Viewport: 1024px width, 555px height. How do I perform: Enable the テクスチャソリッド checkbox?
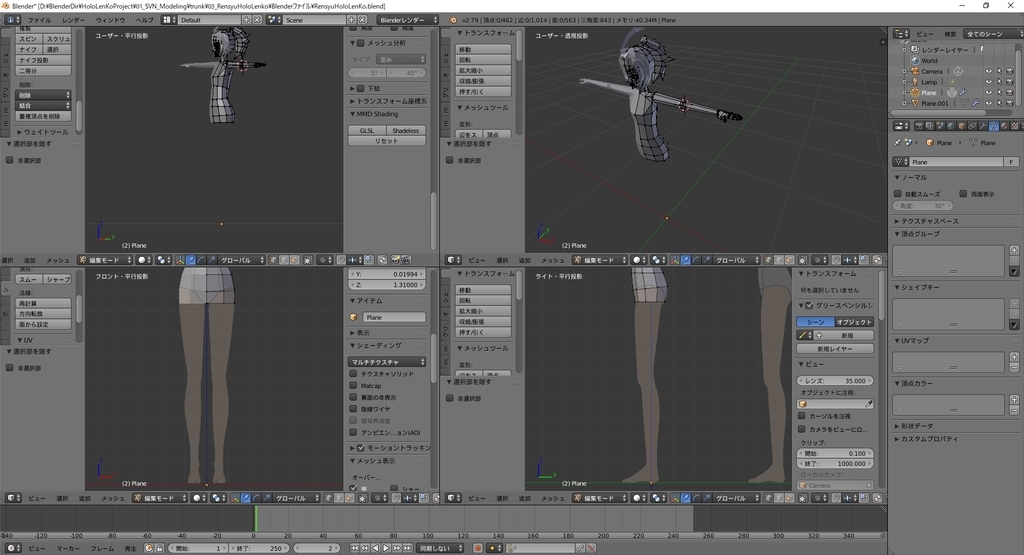point(353,373)
